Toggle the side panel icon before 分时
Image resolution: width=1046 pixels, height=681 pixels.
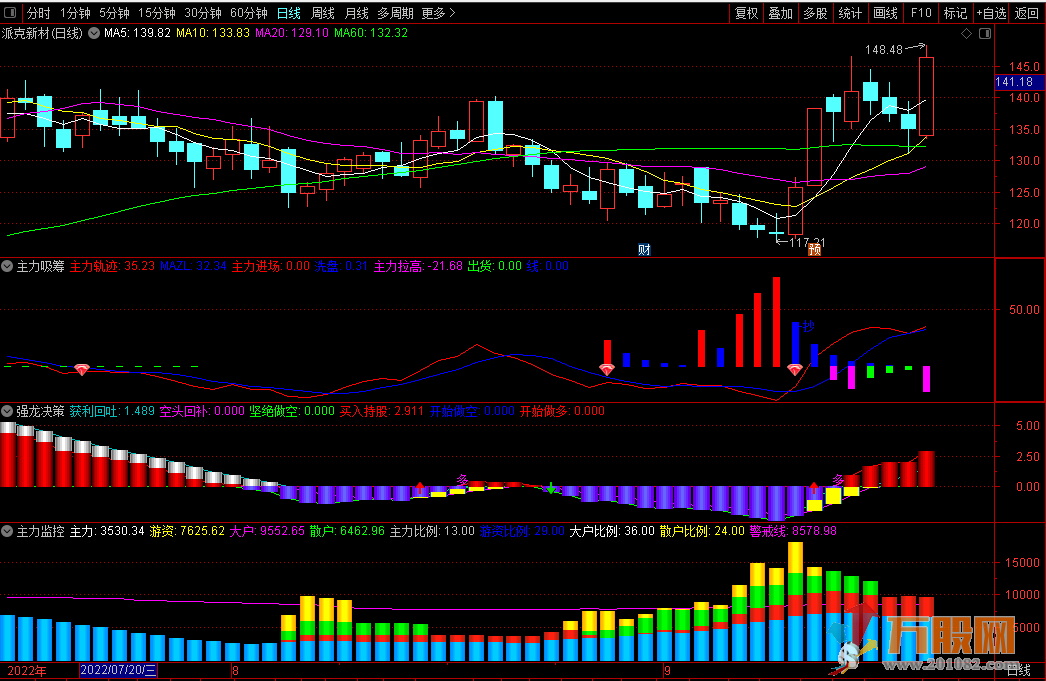click(10, 13)
